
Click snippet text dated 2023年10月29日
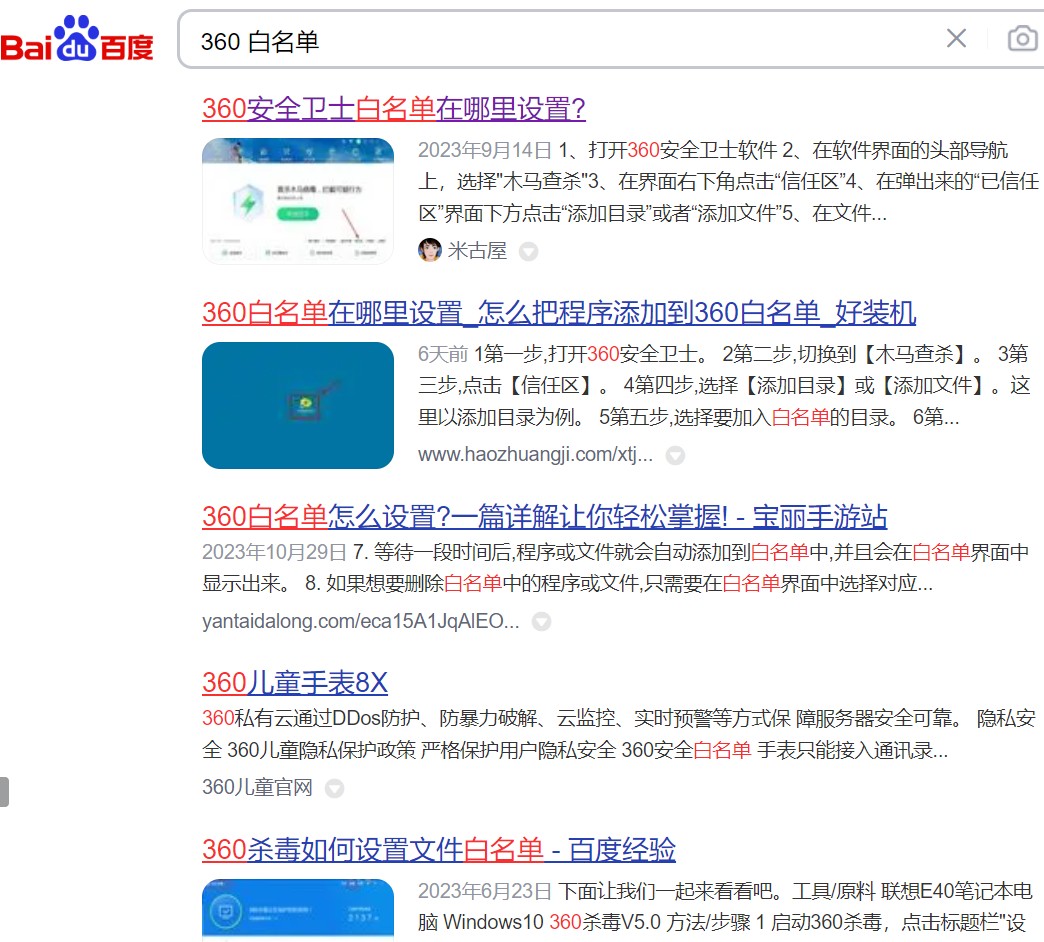(616, 568)
